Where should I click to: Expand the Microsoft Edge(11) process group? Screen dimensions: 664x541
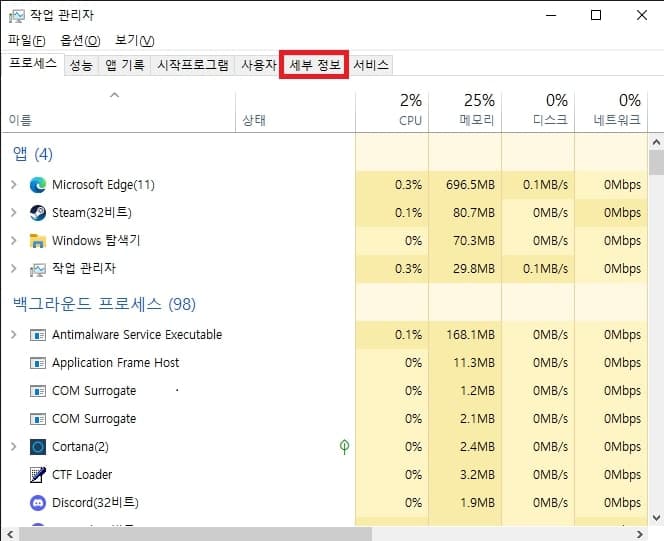(x=14, y=185)
